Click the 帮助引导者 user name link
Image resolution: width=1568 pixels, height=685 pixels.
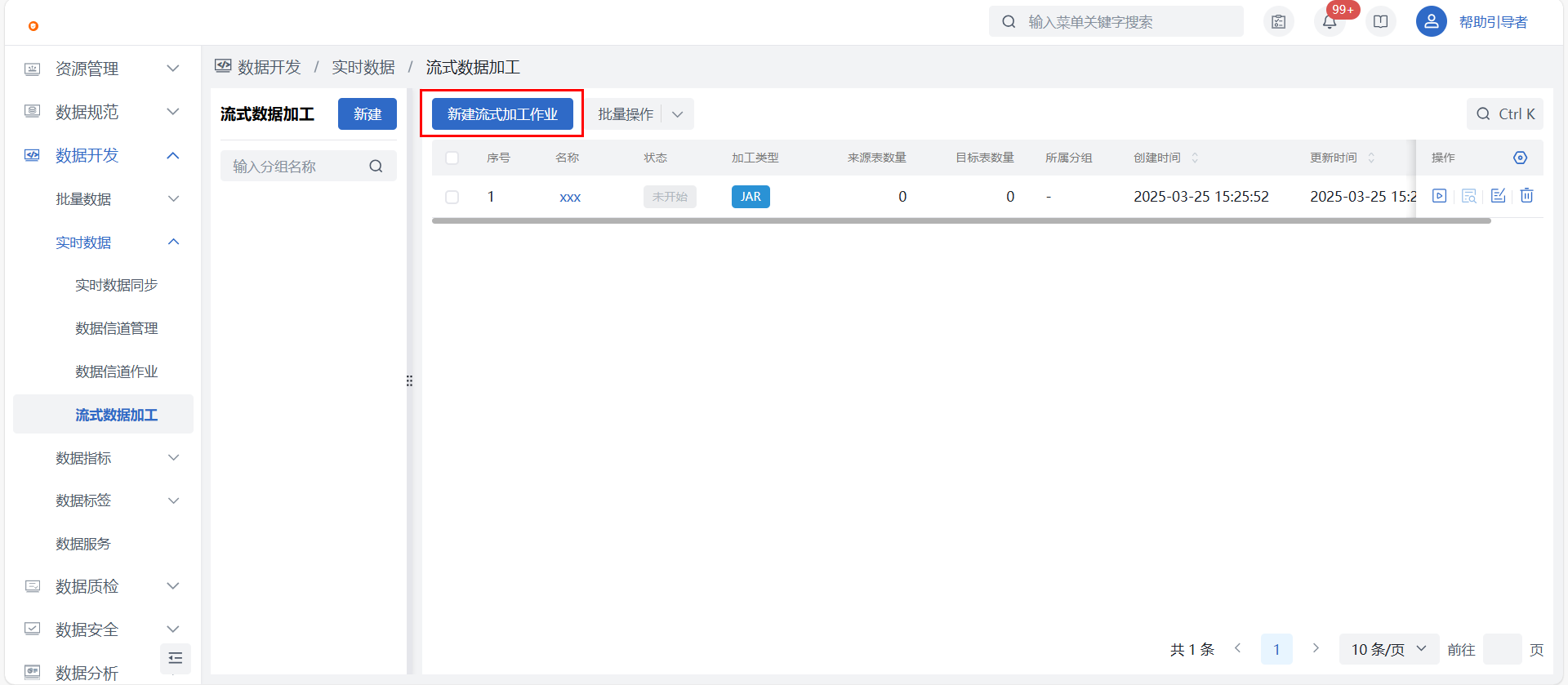(x=1493, y=22)
